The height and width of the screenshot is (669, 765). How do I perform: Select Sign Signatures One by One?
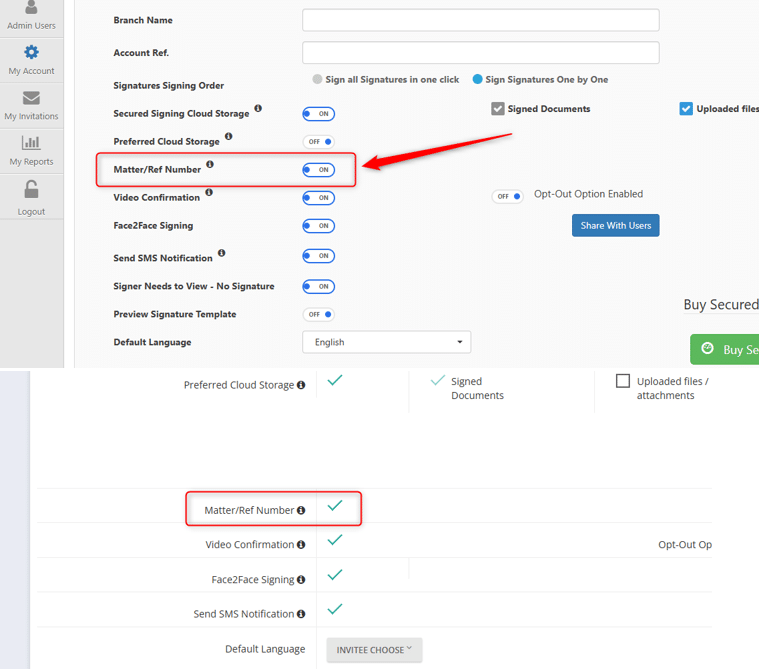click(478, 79)
